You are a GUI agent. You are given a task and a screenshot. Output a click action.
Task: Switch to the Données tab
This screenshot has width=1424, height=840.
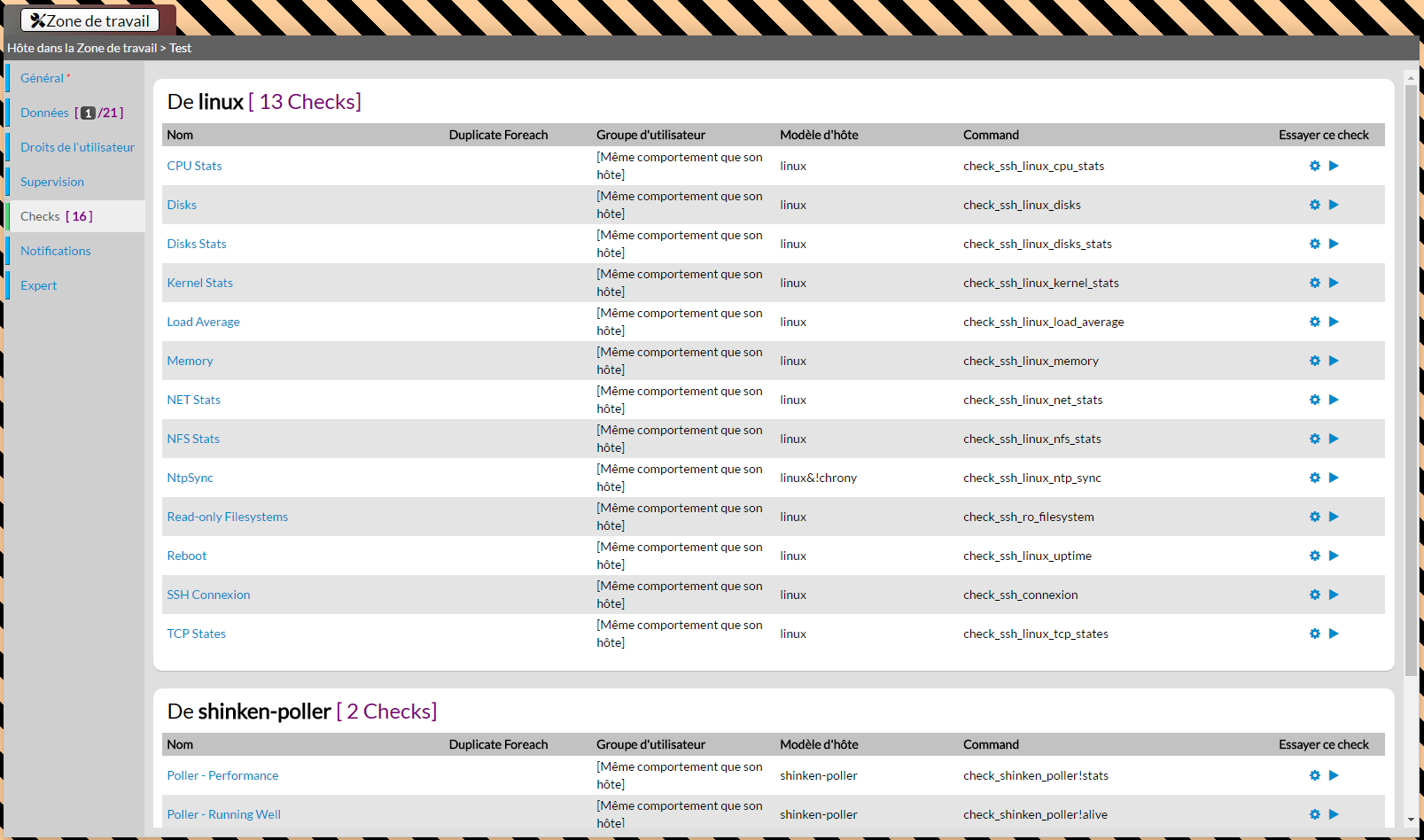coord(45,113)
